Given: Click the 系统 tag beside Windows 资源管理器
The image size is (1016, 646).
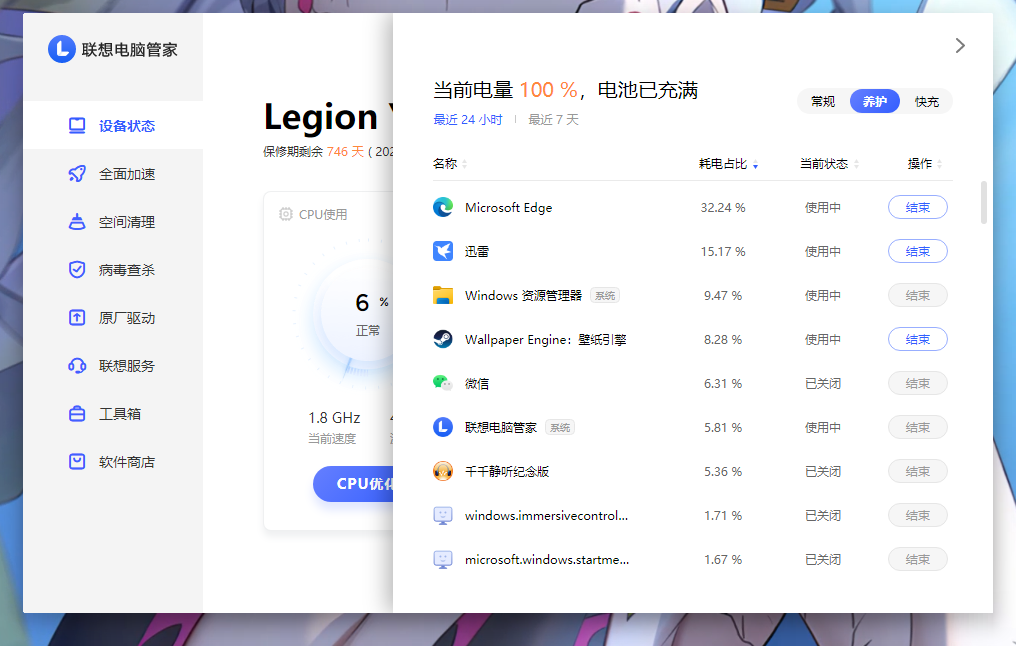Looking at the screenshot, I should pyautogui.click(x=605, y=295).
